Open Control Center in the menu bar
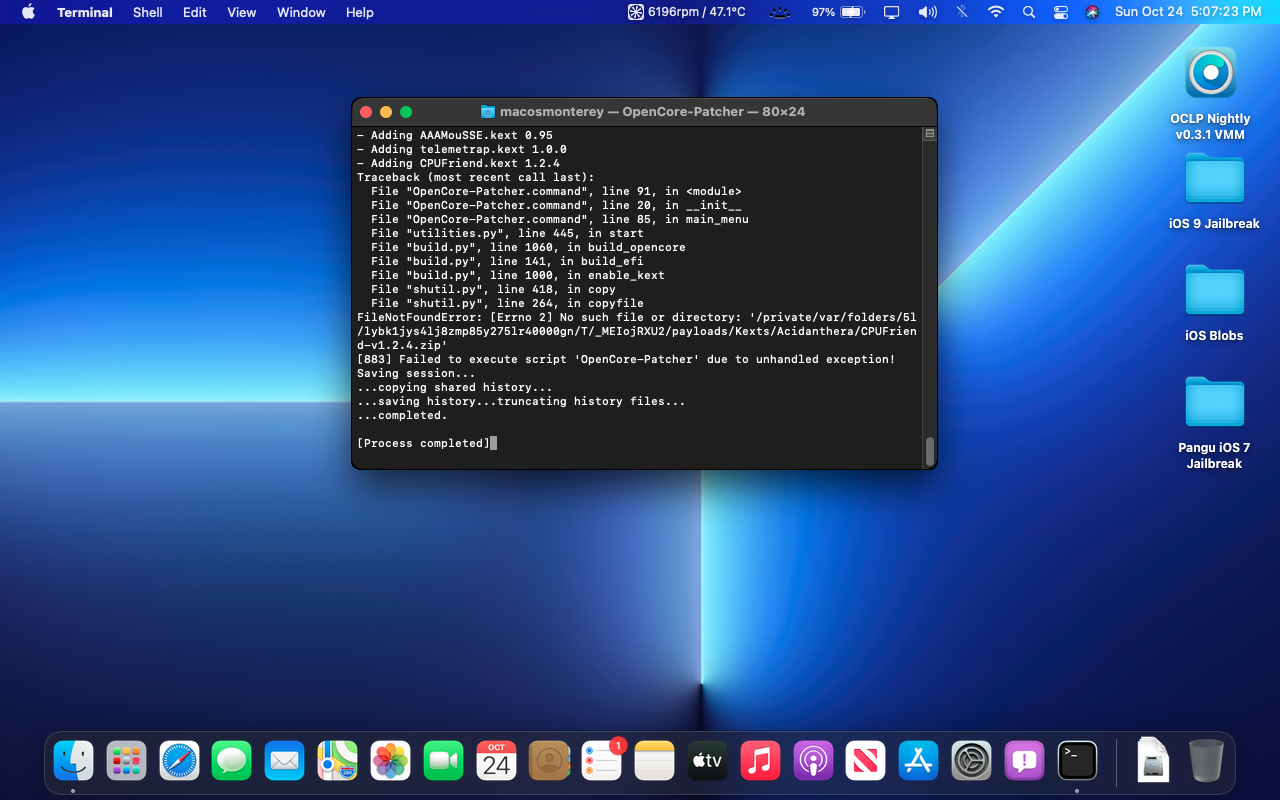The height and width of the screenshot is (800, 1280). tap(1060, 12)
